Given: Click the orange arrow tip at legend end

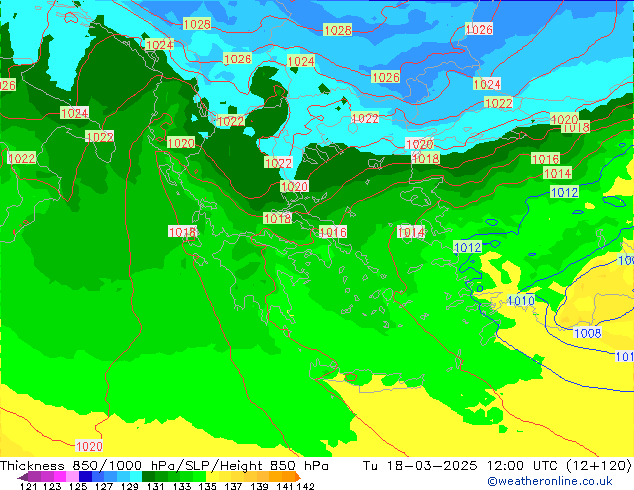Looking at the screenshot, I should [298, 477].
